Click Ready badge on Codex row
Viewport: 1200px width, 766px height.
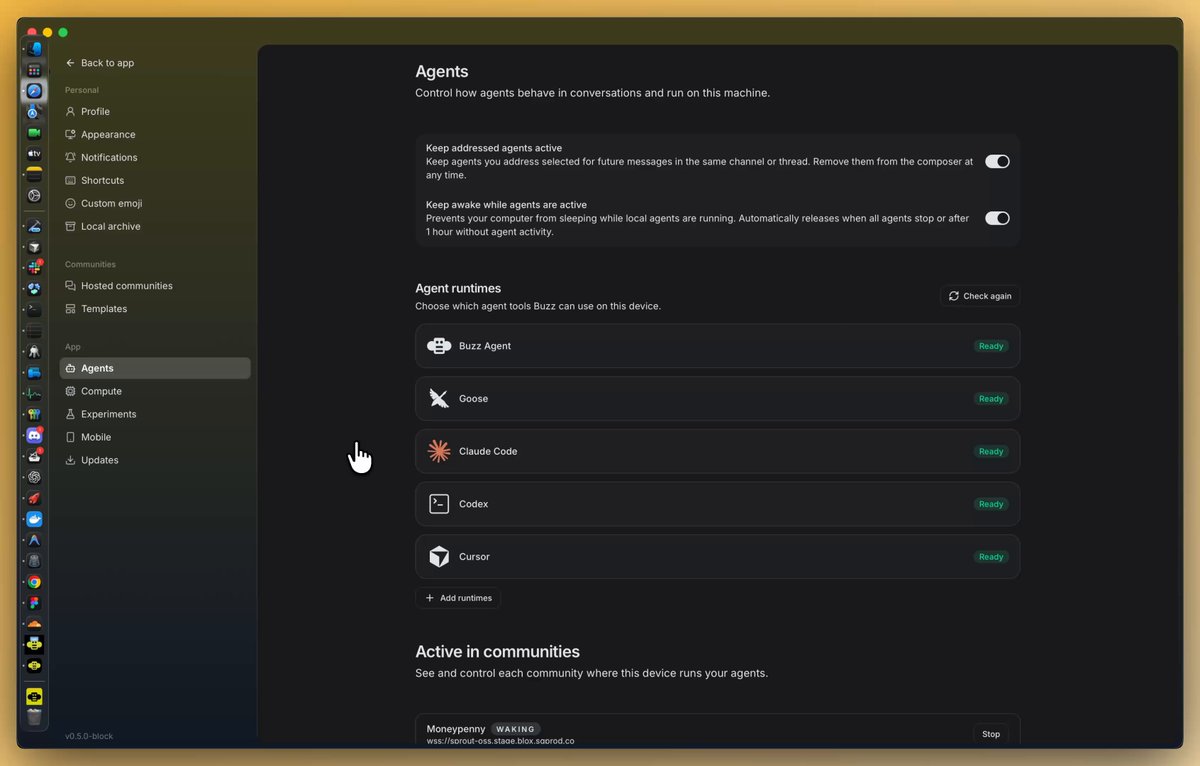(x=991, y=504)
